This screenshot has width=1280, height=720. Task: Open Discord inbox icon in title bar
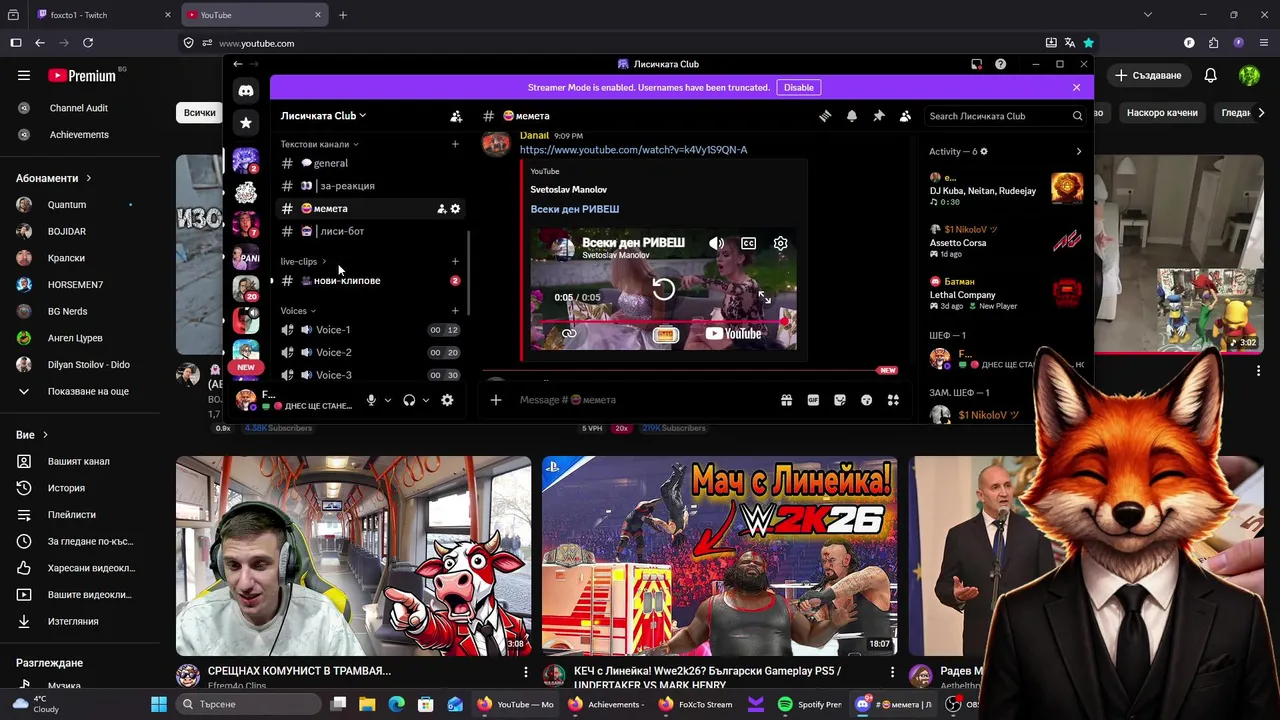[x=976, y=64]
